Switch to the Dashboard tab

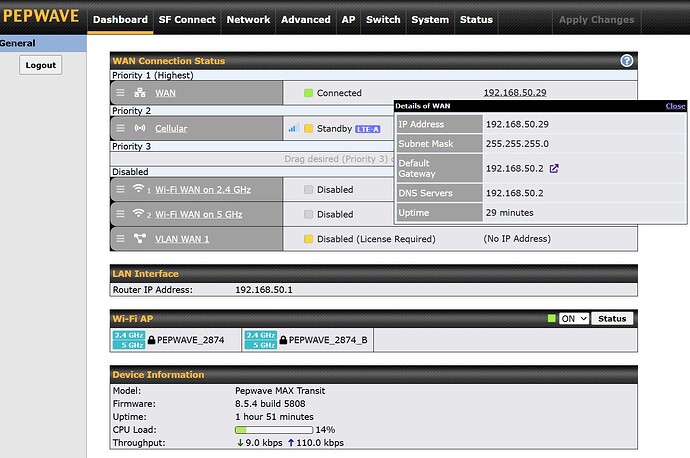[x=120, y=20]
